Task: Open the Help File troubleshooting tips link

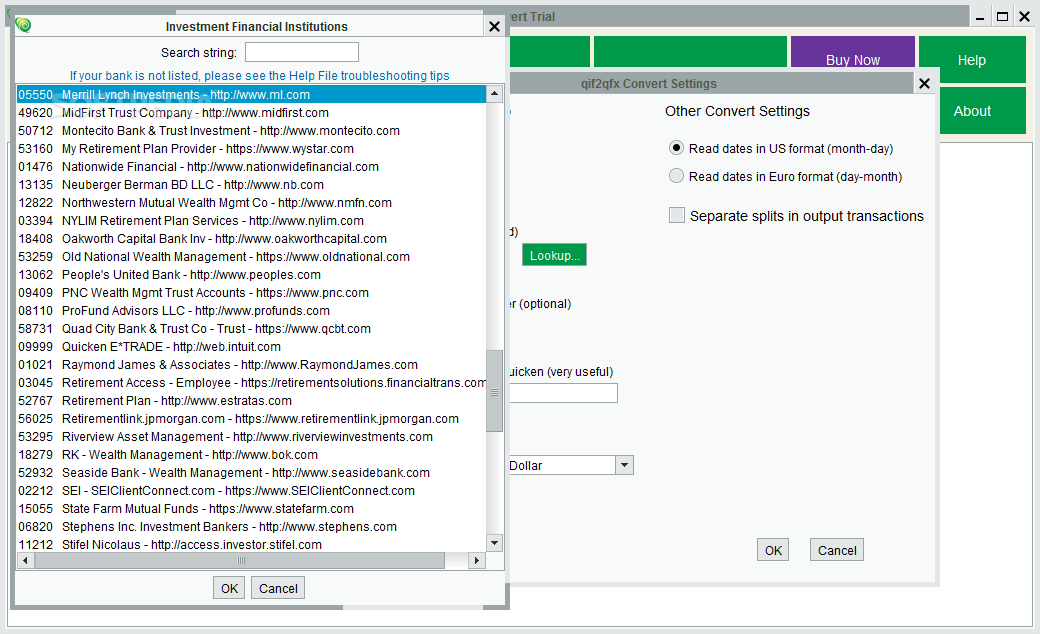Action: pos(259,76)
